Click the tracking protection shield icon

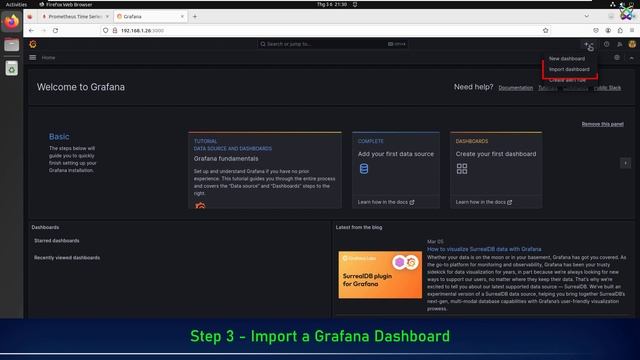click(105, 31)
